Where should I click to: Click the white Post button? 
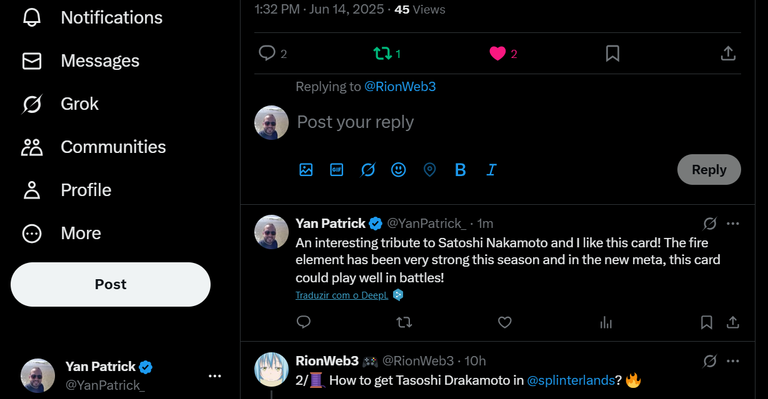pos(111,284)
